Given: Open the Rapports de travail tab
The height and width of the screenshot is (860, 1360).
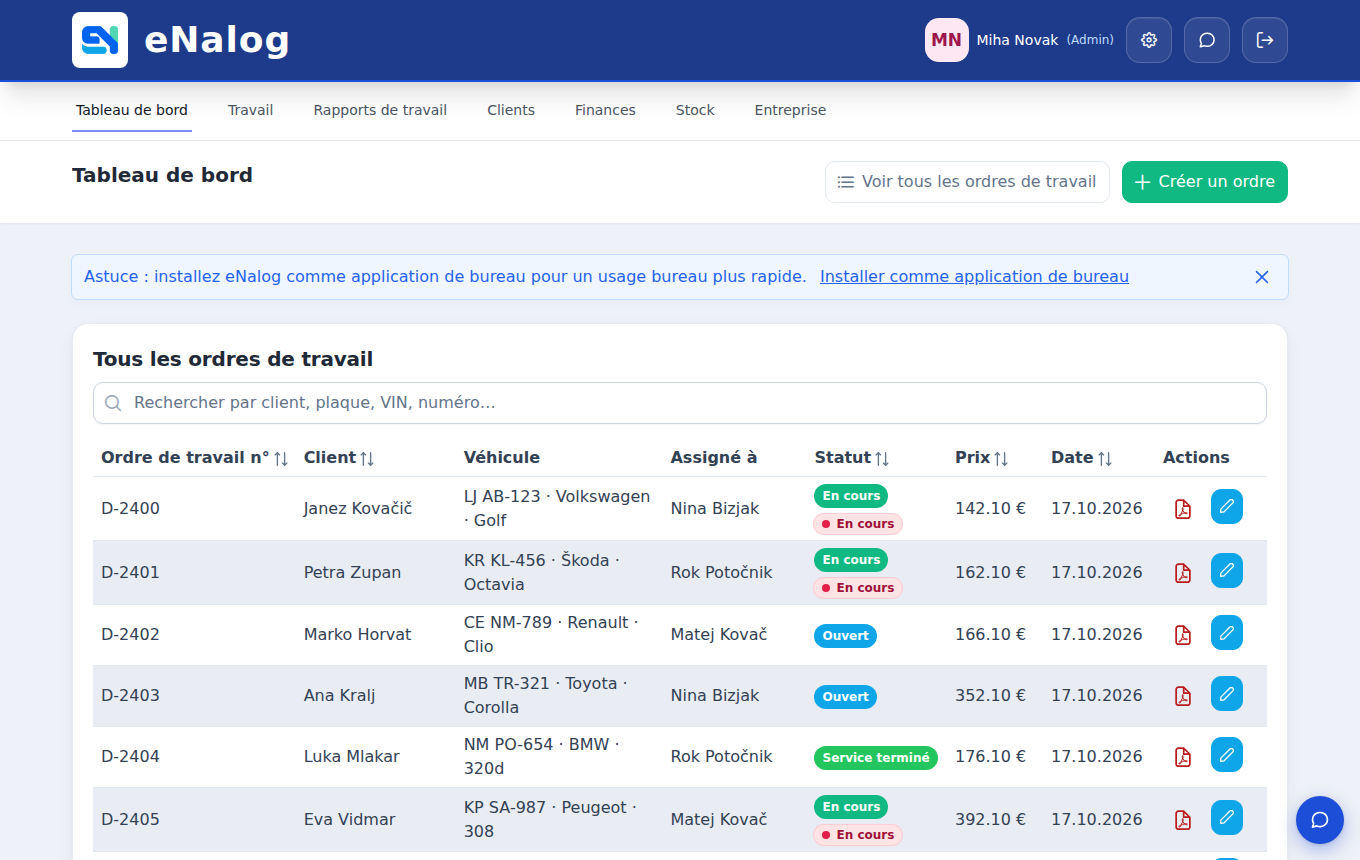Looking at the screenshot, I should click(380, 111).
